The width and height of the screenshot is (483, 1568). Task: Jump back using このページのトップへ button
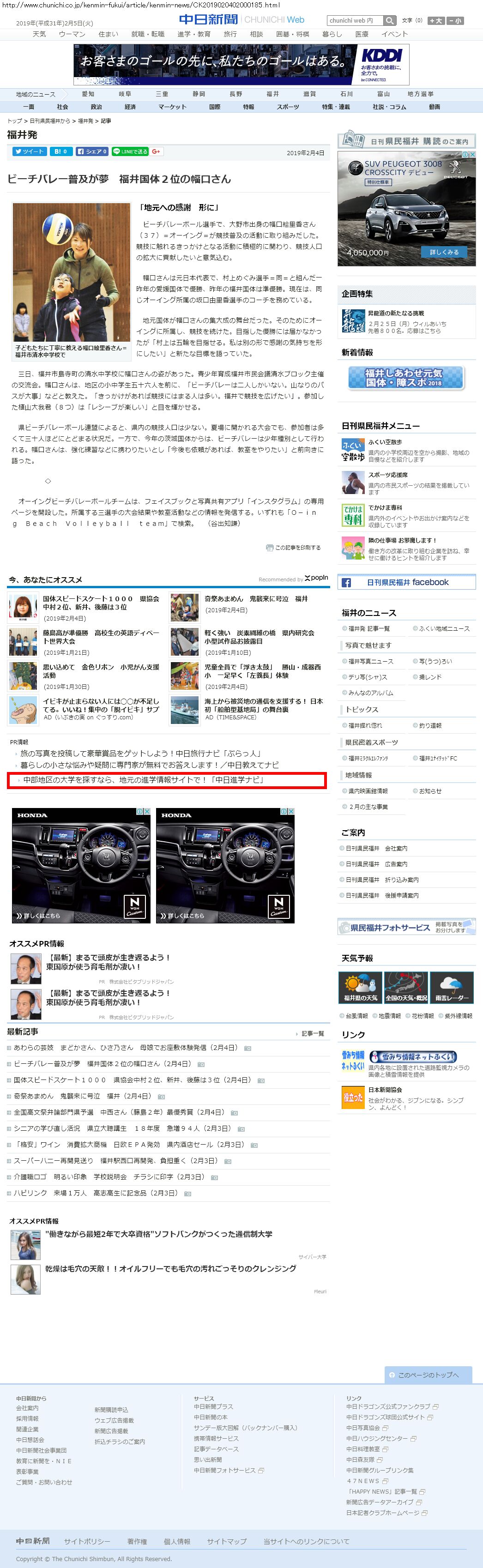click(x=430, y=1375)
